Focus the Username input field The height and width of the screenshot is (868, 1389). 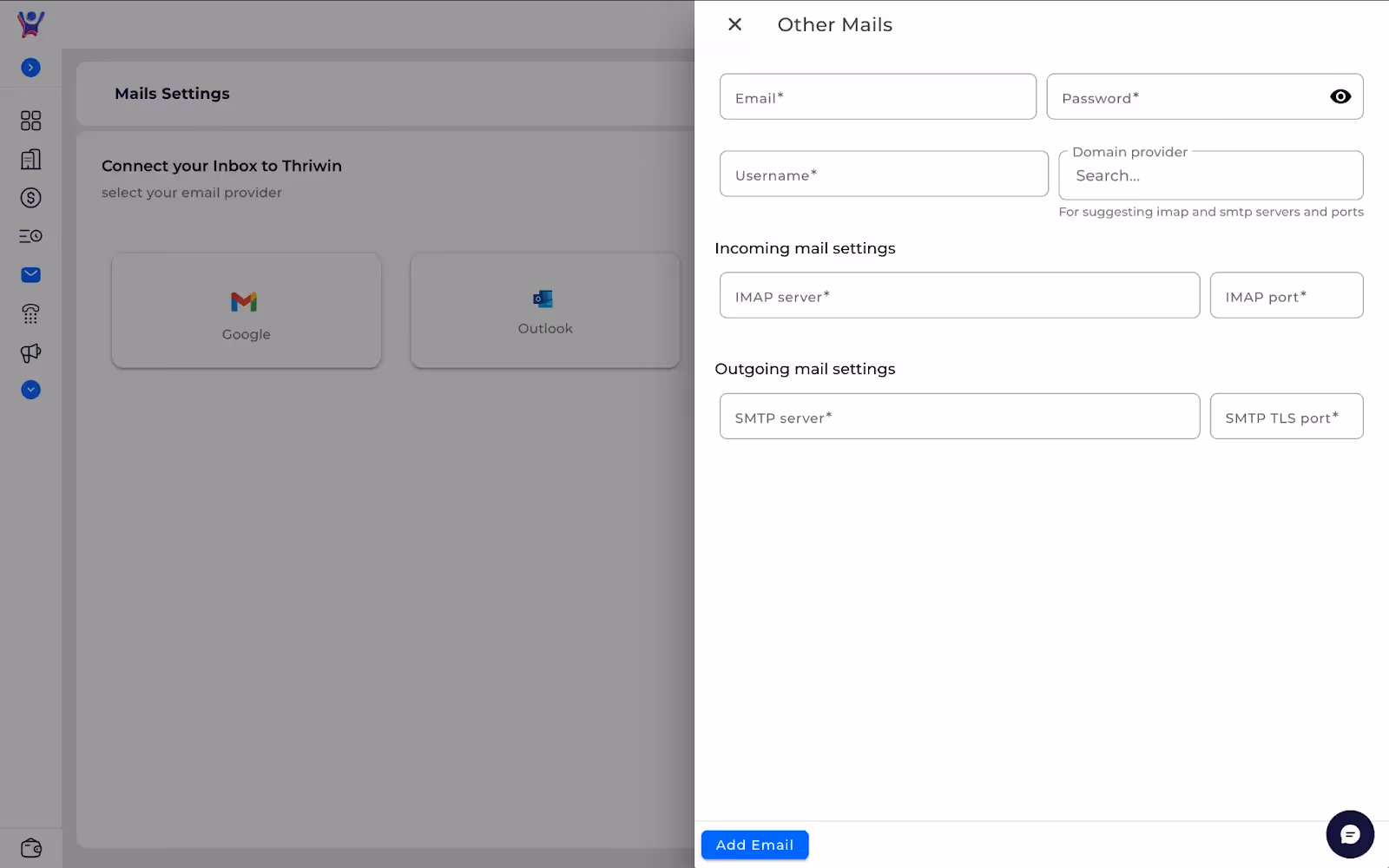(884, 174)
